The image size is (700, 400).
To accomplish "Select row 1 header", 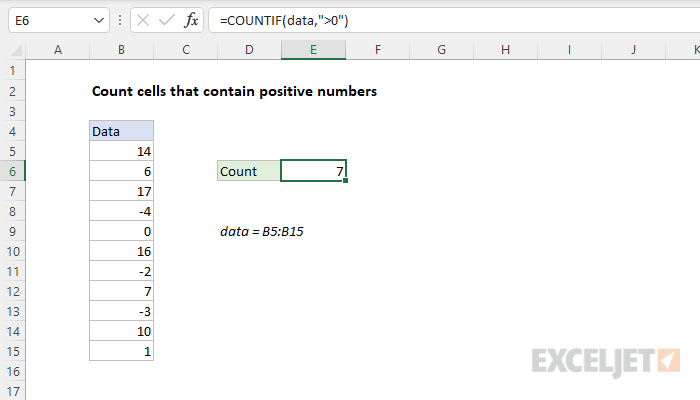I will click(x=12, y=71).
